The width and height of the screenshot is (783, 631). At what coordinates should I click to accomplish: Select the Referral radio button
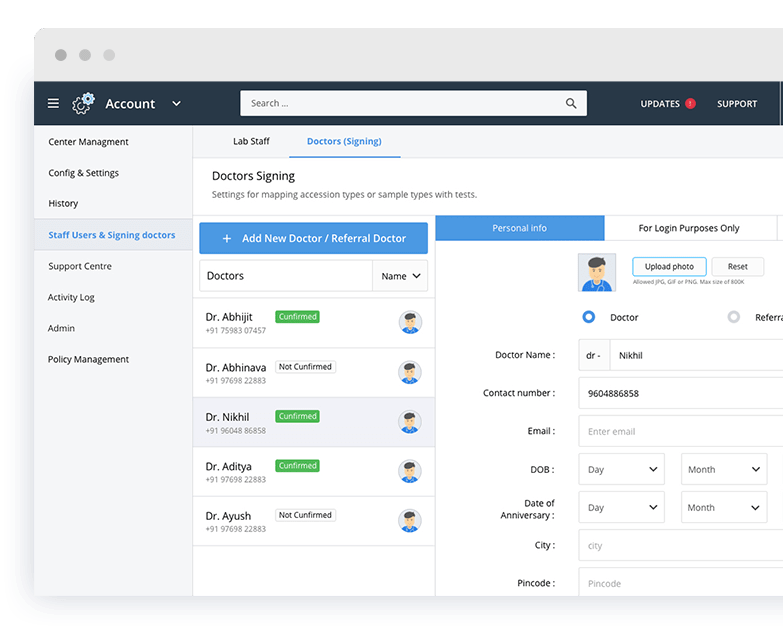click(x=733, y=317)
